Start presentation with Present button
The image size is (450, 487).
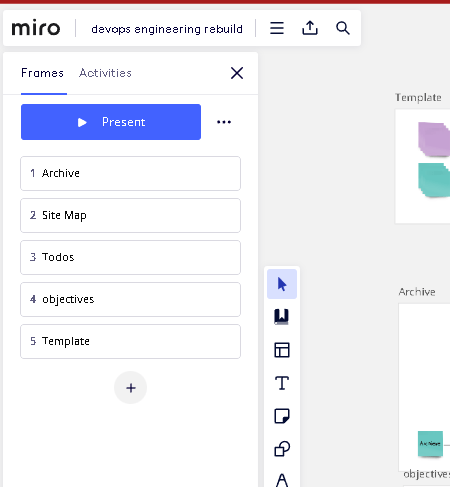(111, 122)
